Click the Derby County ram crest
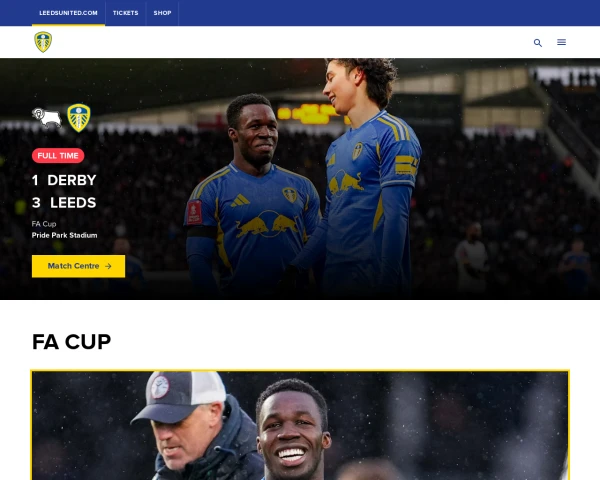The image size is (600, 480). [47, 118]
